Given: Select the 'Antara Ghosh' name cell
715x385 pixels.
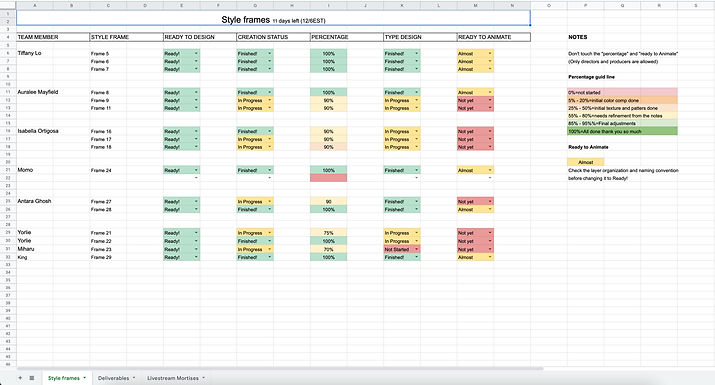Looking at the screenshot, I should click(34, 201).
